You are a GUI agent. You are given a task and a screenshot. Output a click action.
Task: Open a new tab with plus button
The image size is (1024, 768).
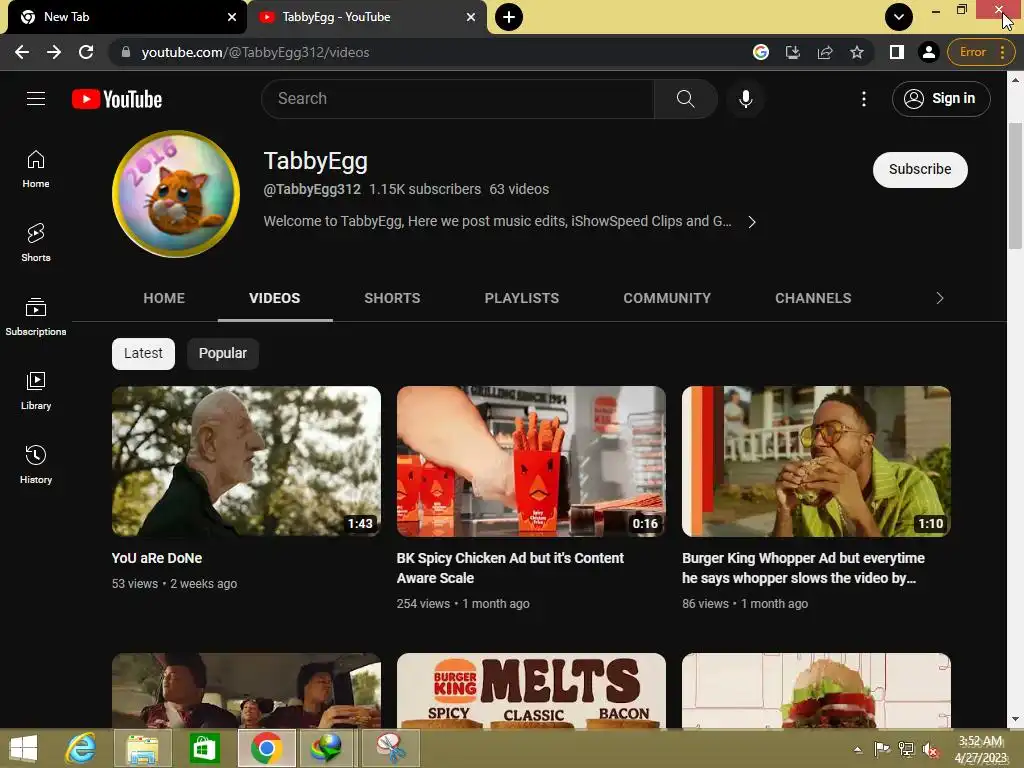(509, 17)
